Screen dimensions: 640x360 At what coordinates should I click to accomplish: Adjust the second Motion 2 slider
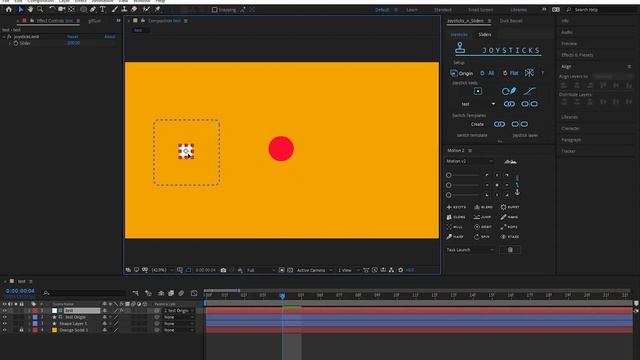(x=463, y=185)
